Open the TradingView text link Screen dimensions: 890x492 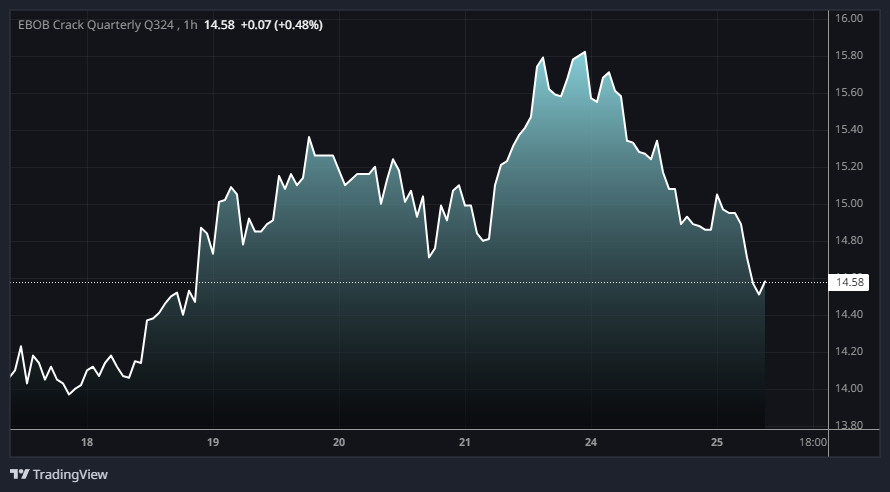coord(70,474)
